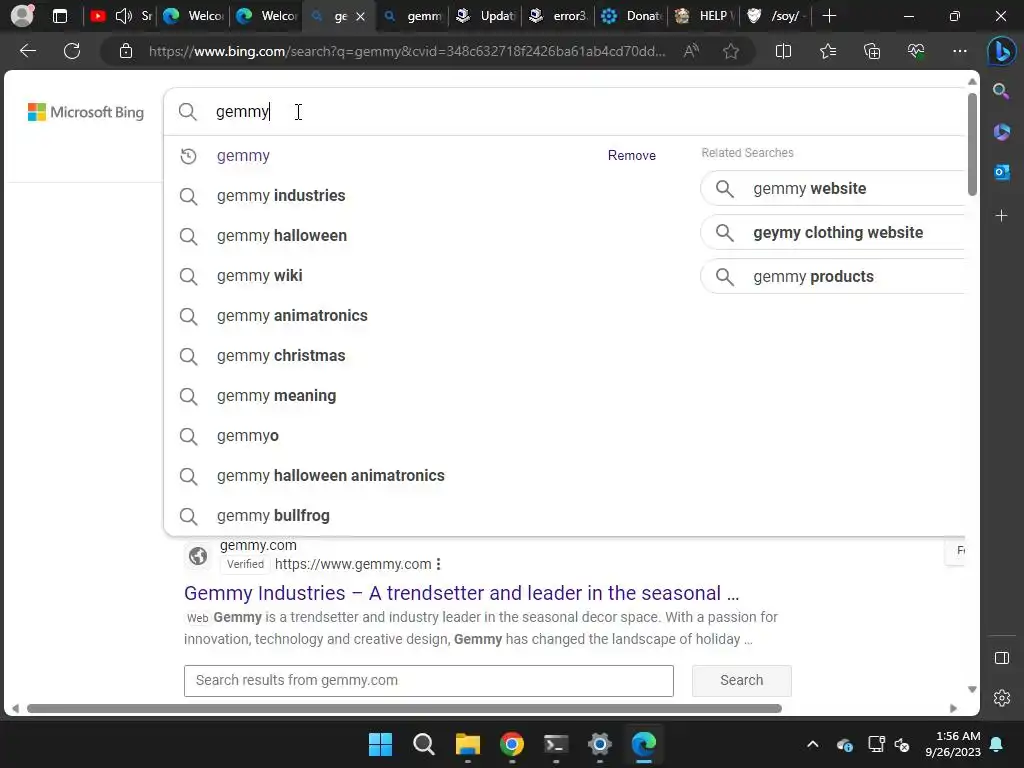Switch to the /soy/ tab
This screenshot has height=768, width=1024.
point(777,16)
